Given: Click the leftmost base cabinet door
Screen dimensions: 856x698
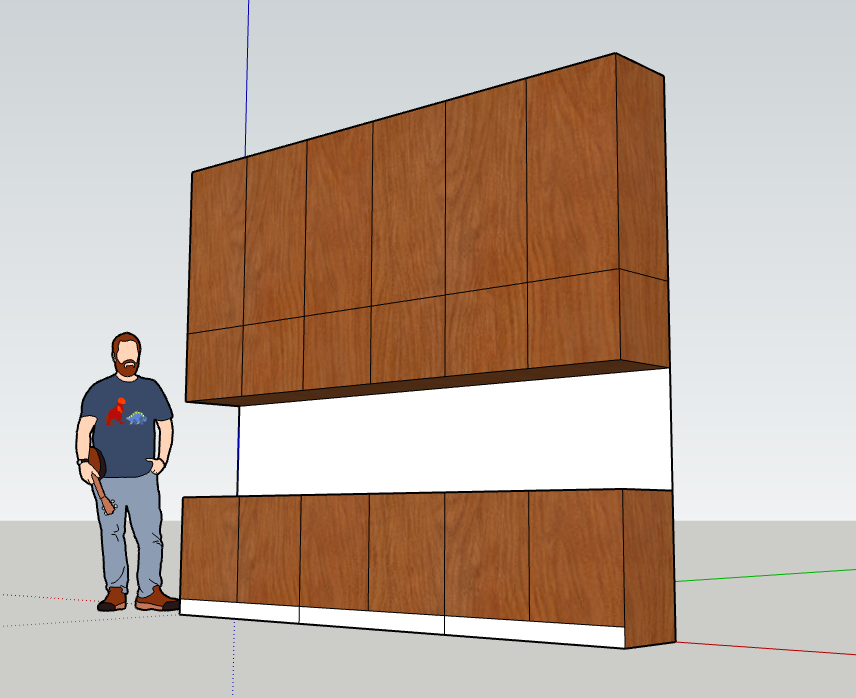Looking at the screenshot, I should (x=209, y=548).
